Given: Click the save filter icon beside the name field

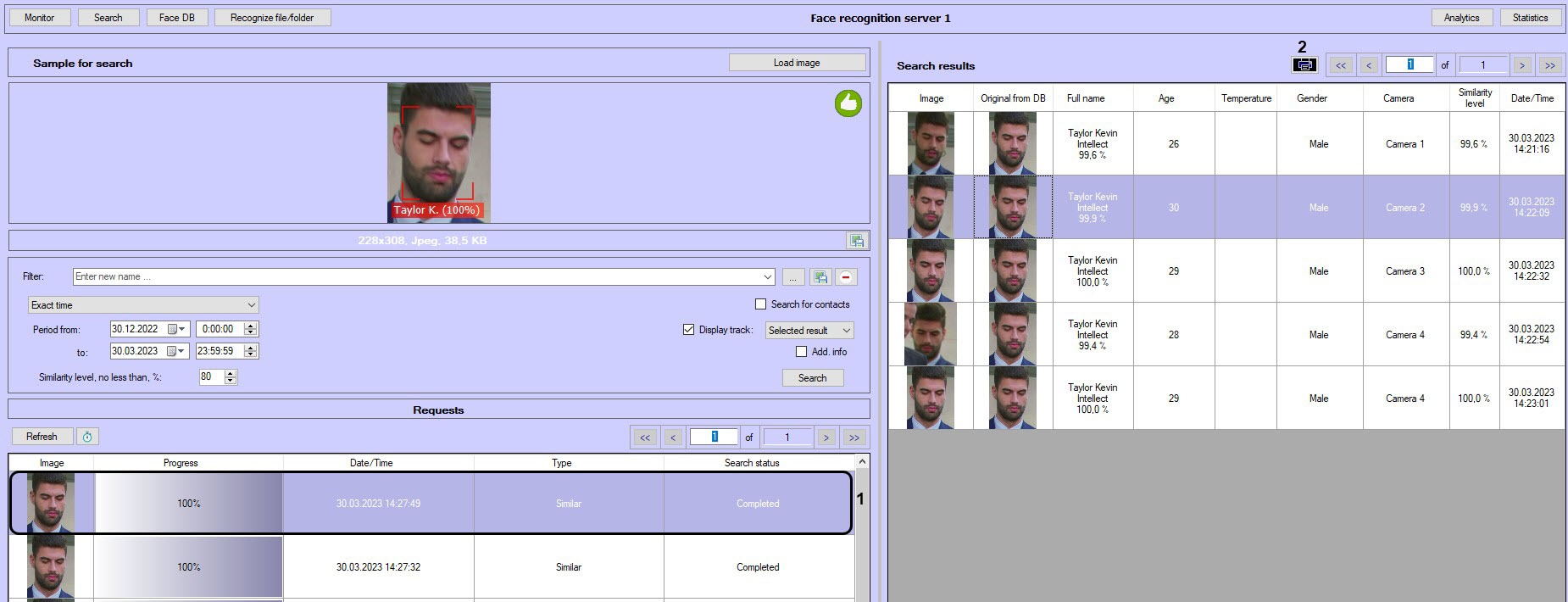Looking at the screenshot, I should [820, 277].
